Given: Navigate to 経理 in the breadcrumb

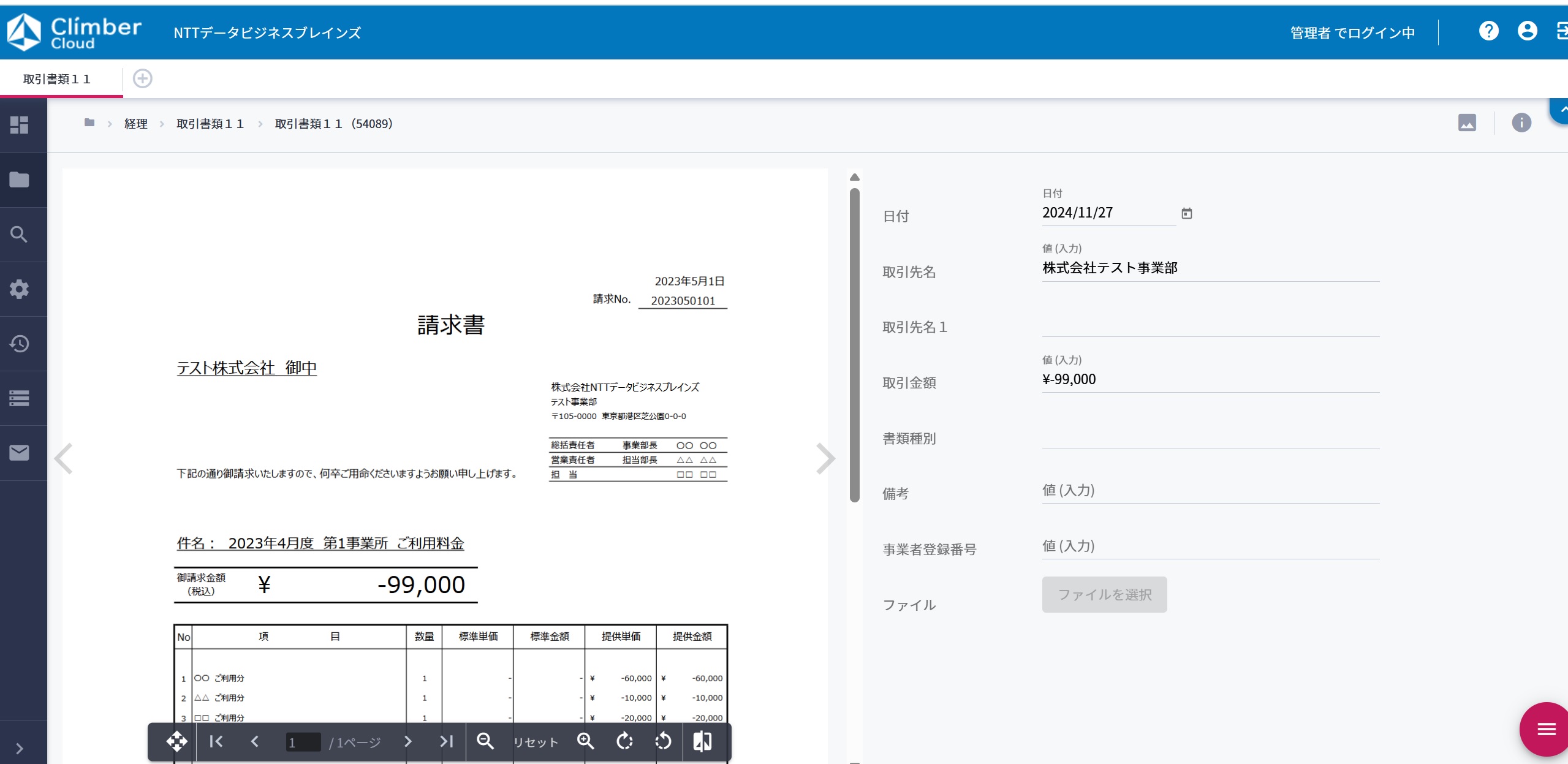Looking at the screenshot, I should [x=135, y=123].
